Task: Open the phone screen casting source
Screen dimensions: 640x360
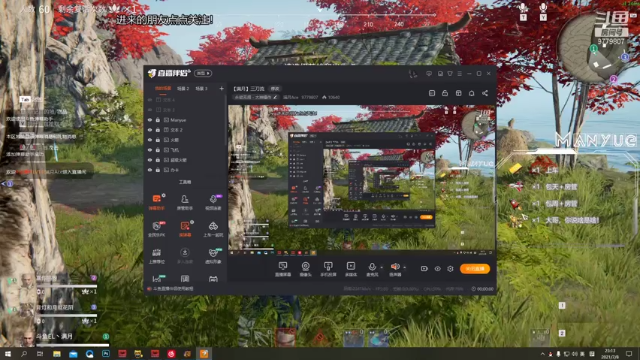Action: click(x=328, y=269)
